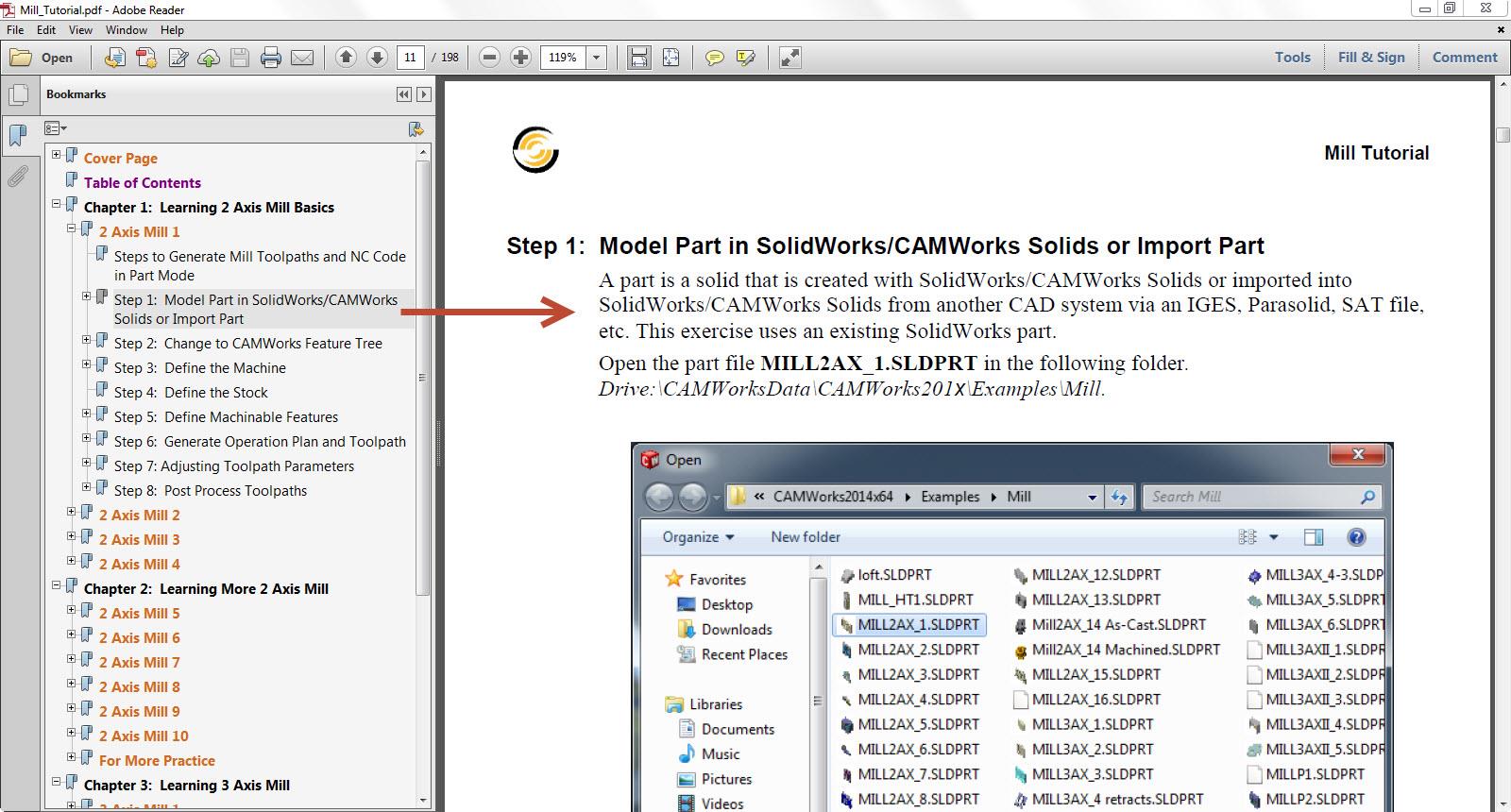The height and width of the screenshot is (812, 1511).
Task: Show the Page Thumbnails panel icon
Action: (18, 95)
